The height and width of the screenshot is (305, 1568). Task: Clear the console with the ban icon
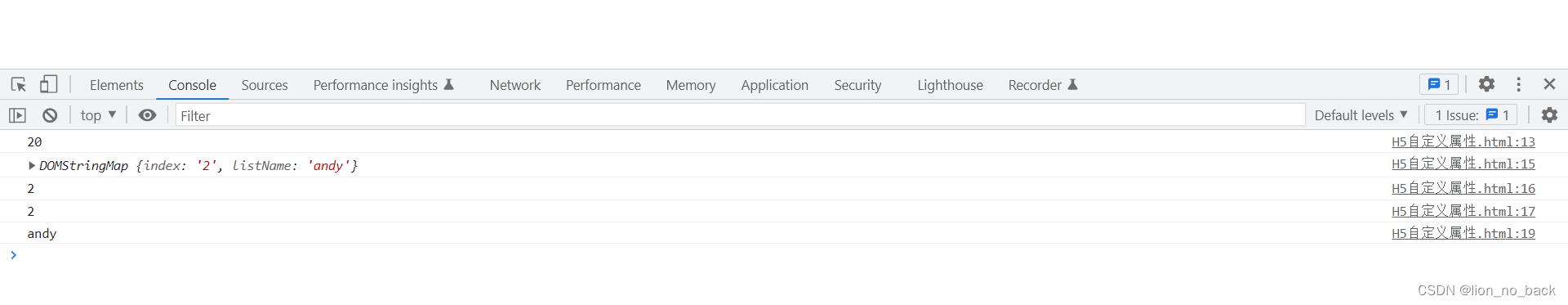coord(50,115)
